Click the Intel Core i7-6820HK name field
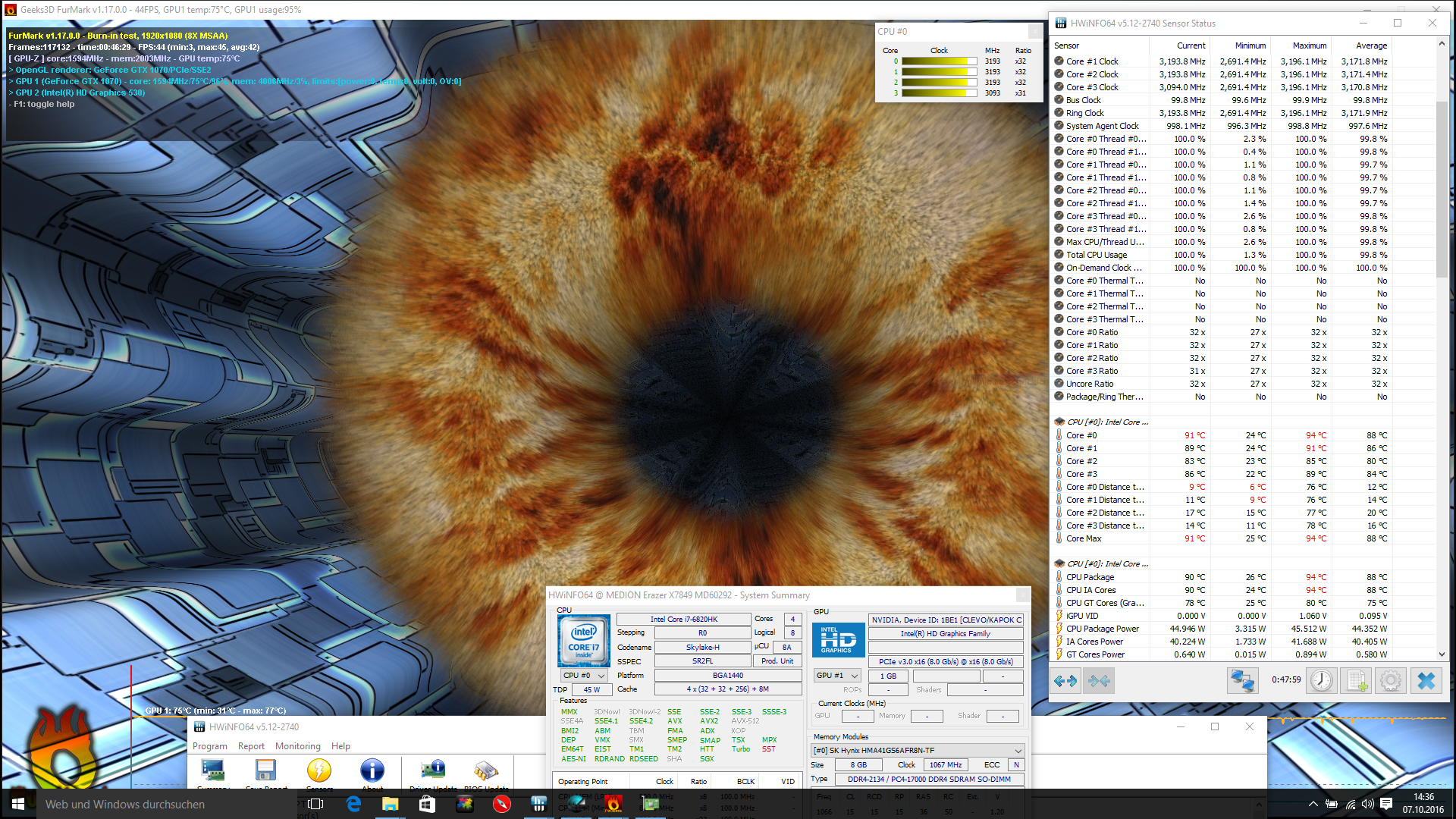1456x819 pixels. click(683, 620)
